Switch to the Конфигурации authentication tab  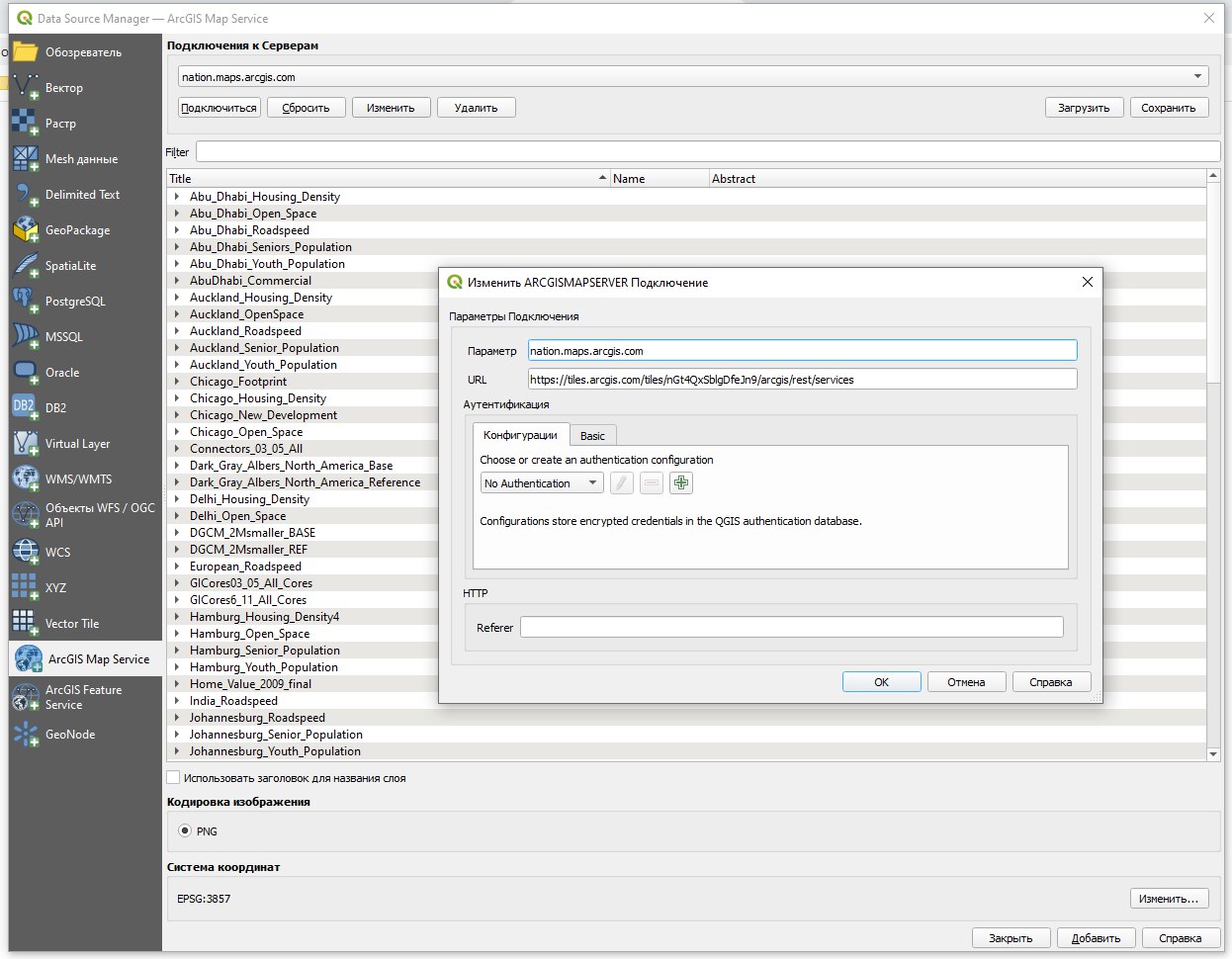(520, 435)
